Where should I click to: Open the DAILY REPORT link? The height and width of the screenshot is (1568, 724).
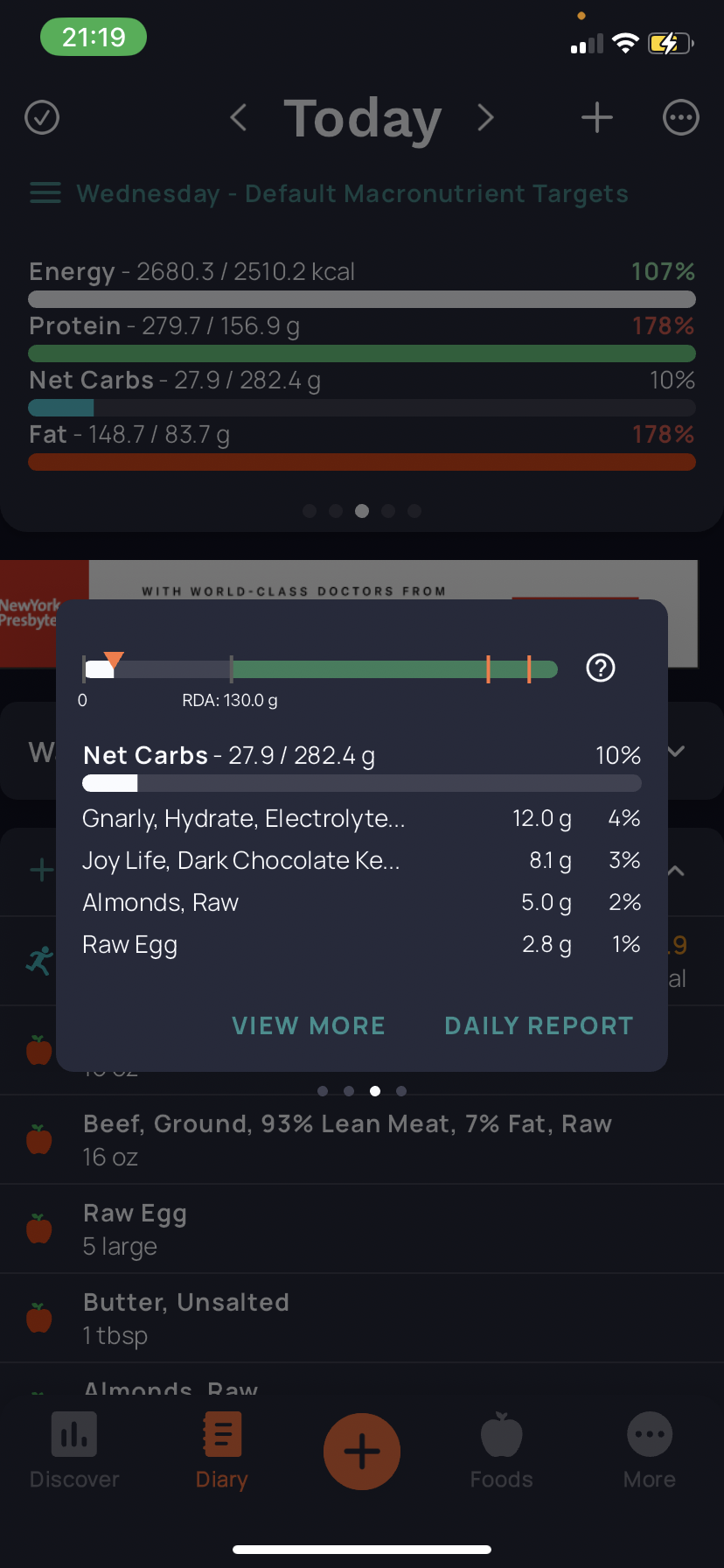(539, 1025)
